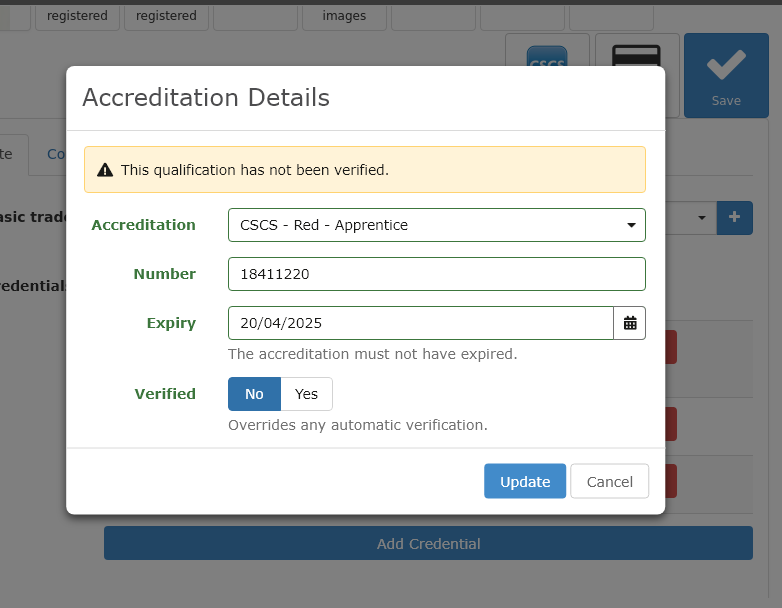Open the Accreditation dropdown

tap(437, 225)
